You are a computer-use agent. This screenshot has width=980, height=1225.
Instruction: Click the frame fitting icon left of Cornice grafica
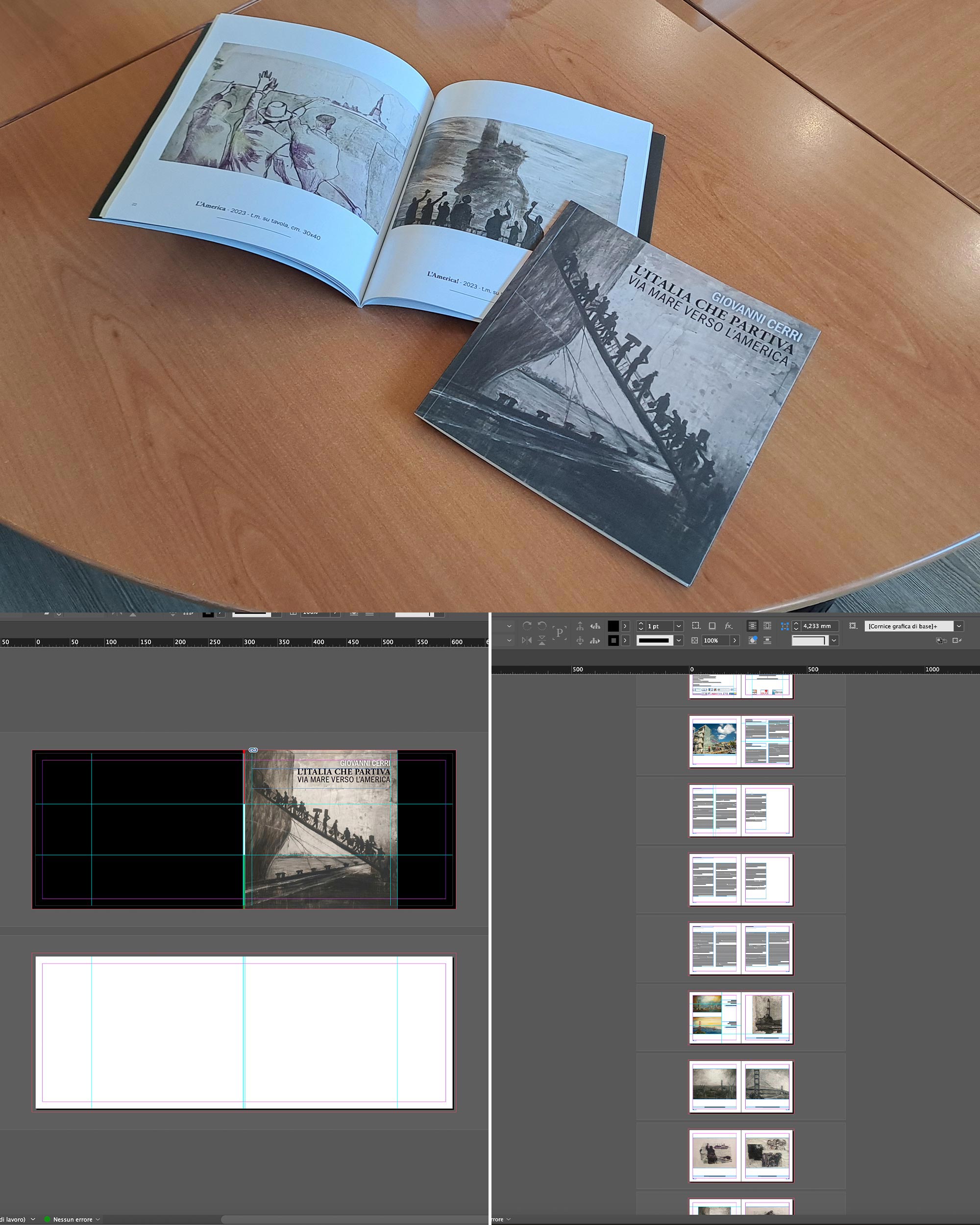pos(853,626)
